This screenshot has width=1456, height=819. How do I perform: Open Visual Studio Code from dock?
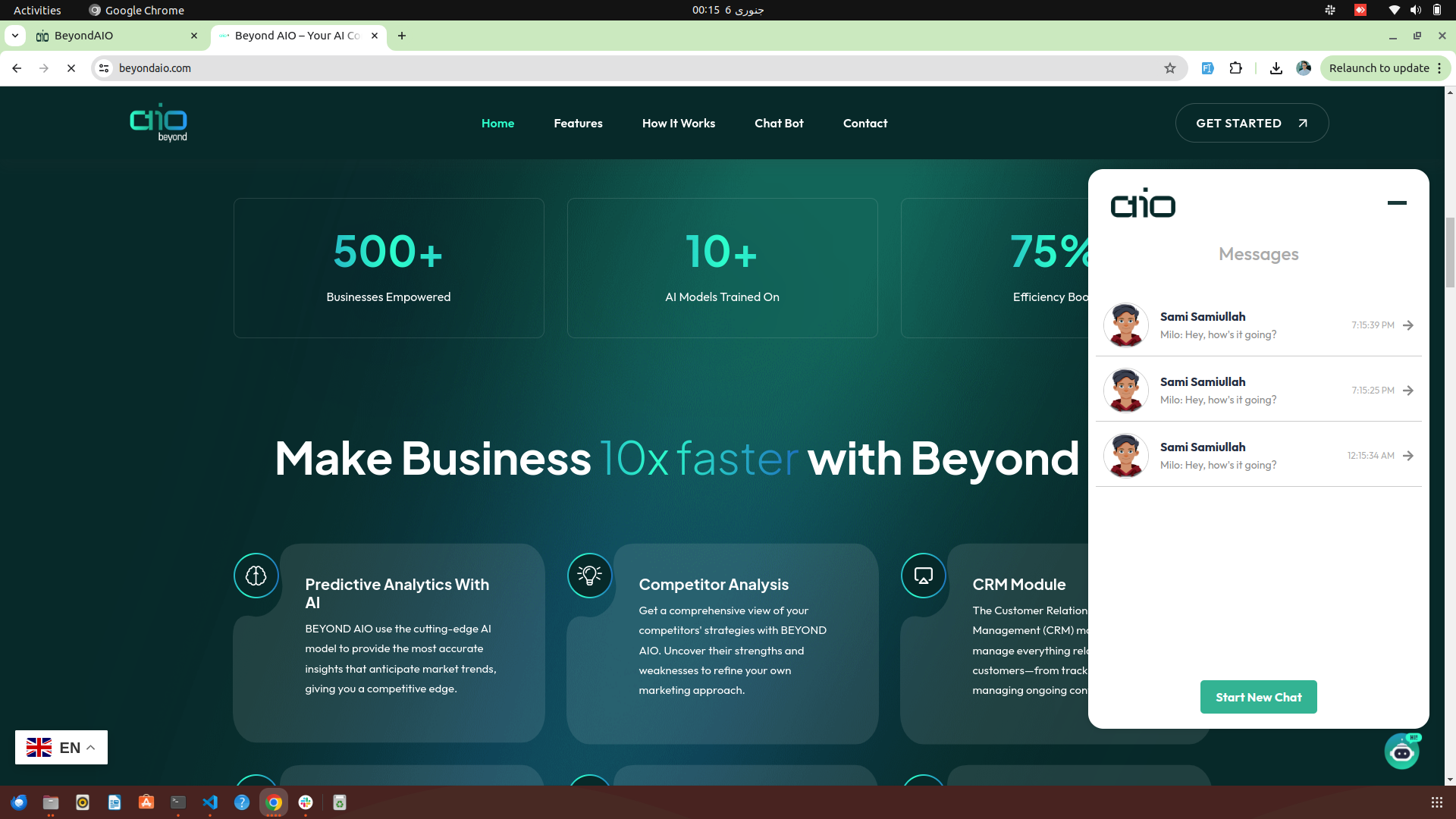tap(210, 802)
